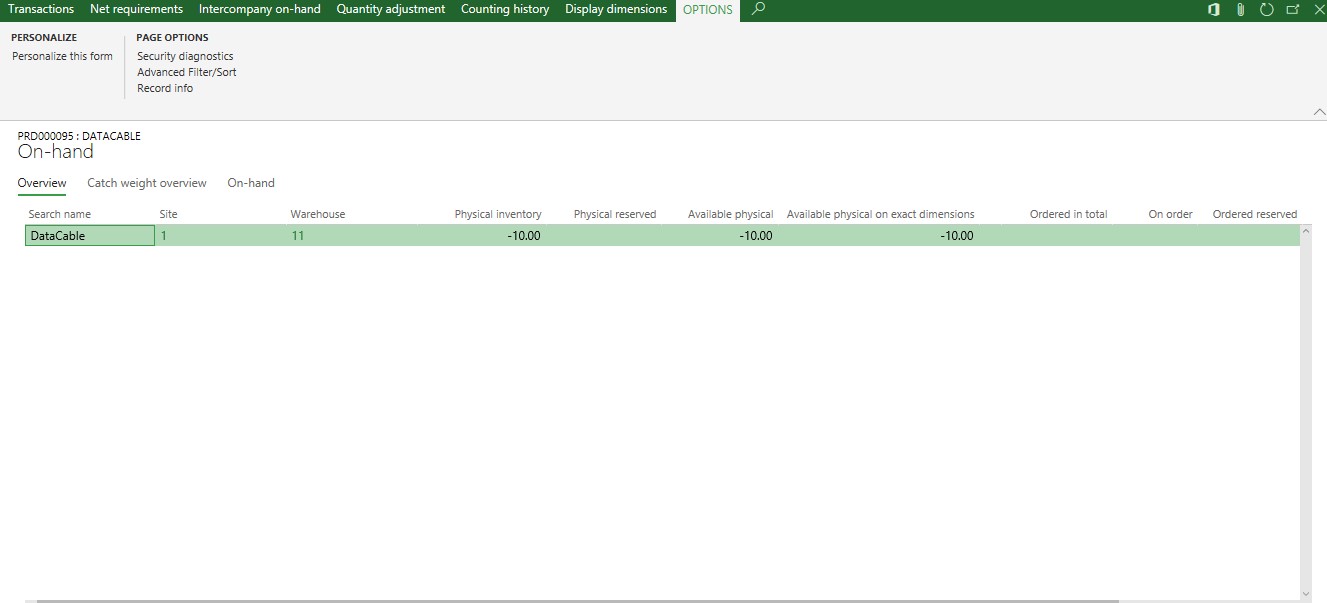Open the Transactions menu
The height and width of the screenshot is (603, 1327).
click(41, 9)
